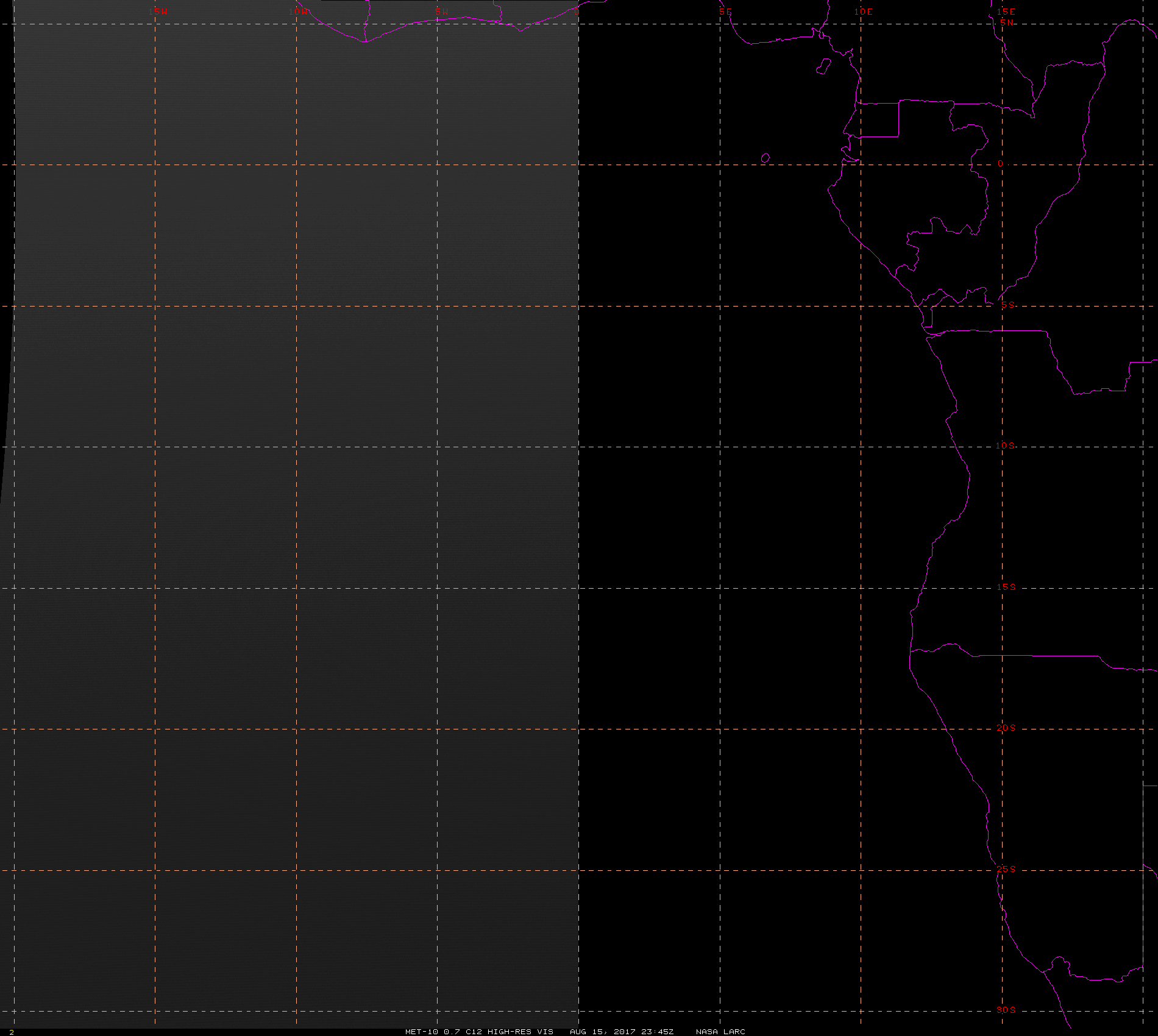The height and width of the screenshot is (1036, 1158).
Task: Click the 5S latitude label
Action: pos(1008,305)
